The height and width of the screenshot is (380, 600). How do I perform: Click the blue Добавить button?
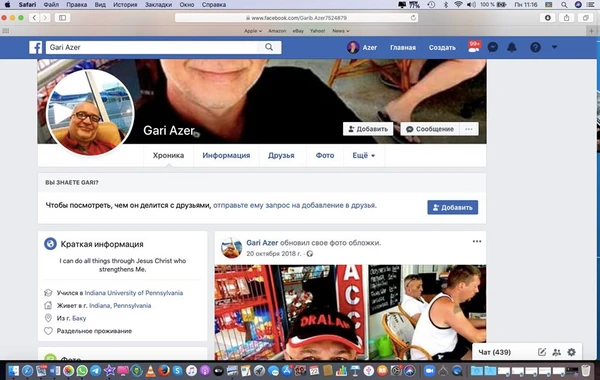[453, 207]
